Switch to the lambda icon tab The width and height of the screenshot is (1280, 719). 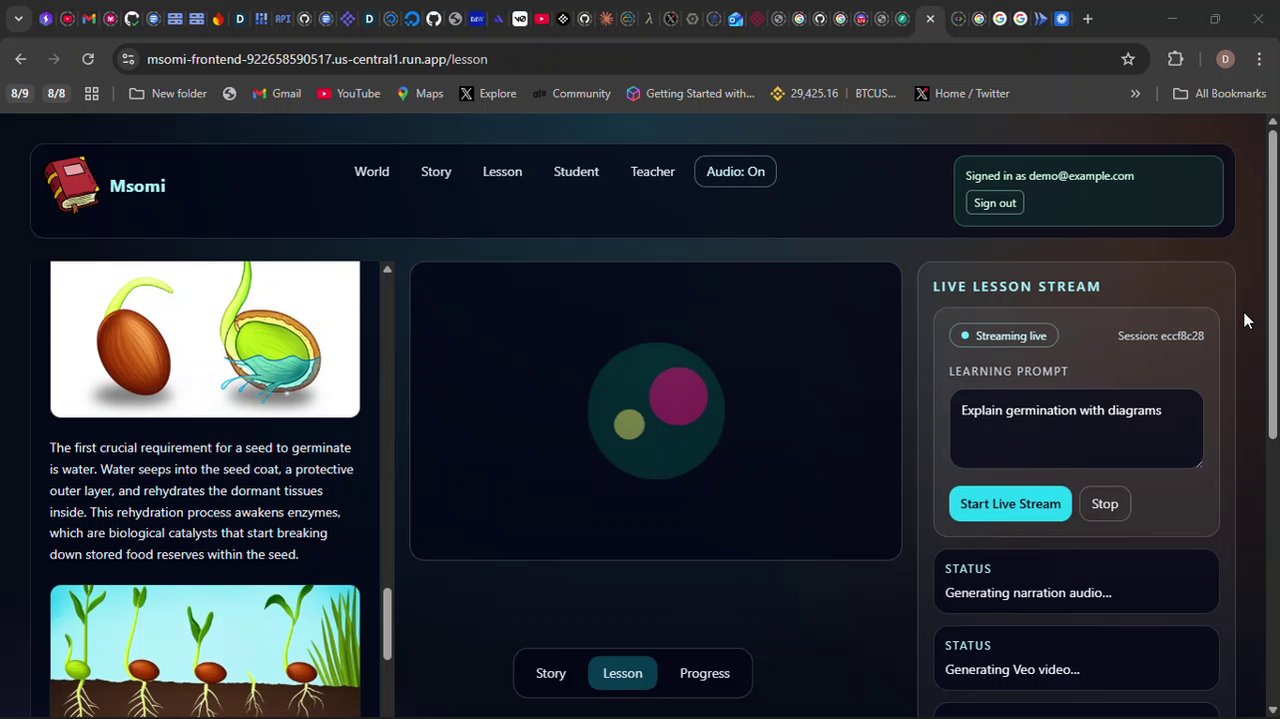(649, 19)
